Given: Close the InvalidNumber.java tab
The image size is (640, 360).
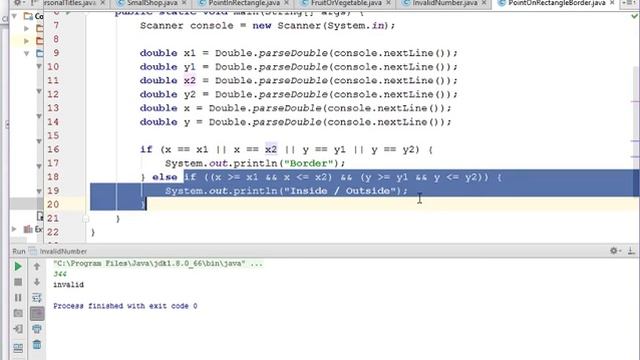Looking at the screenshot, I should point(484,3).
